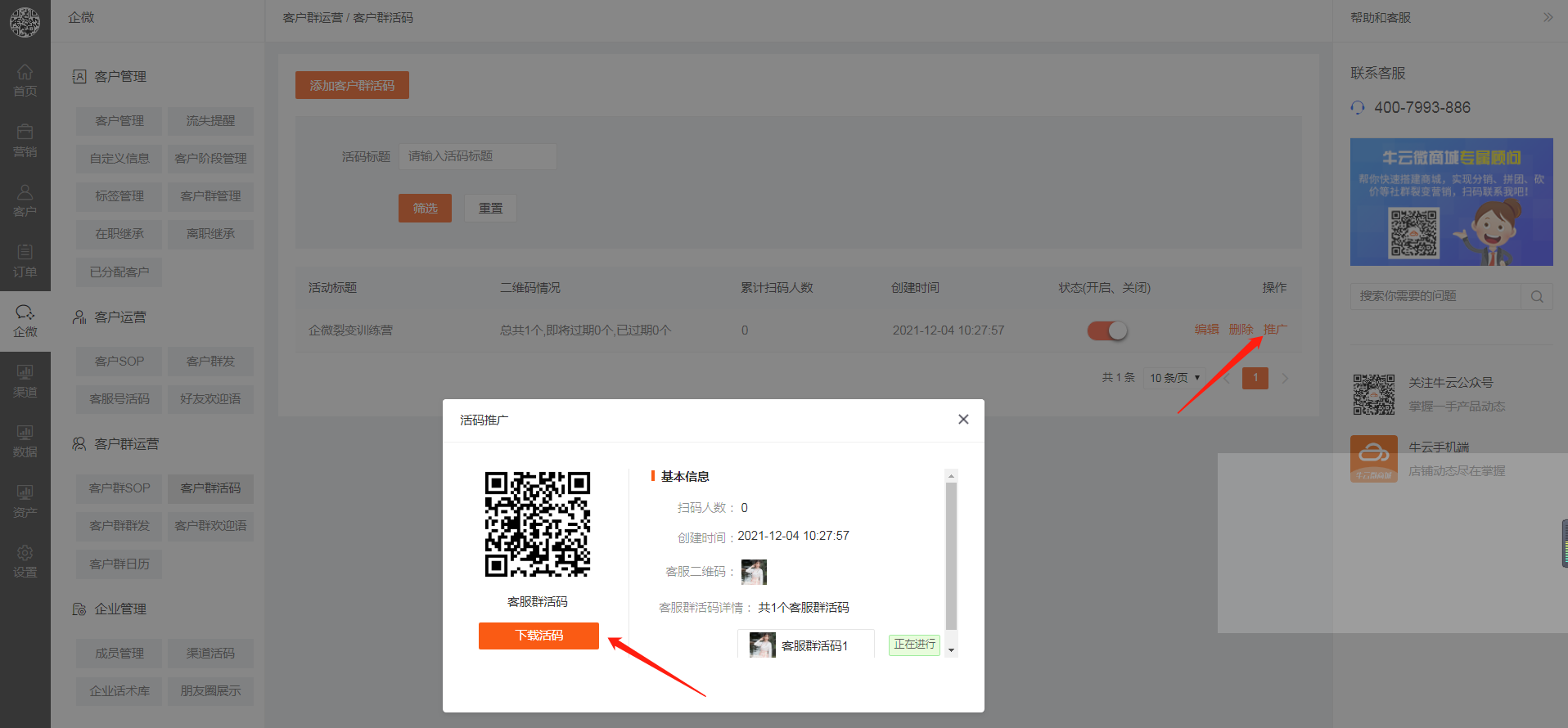Click the 牛云微商城专属顾问 banner image

pos(1452,202)
